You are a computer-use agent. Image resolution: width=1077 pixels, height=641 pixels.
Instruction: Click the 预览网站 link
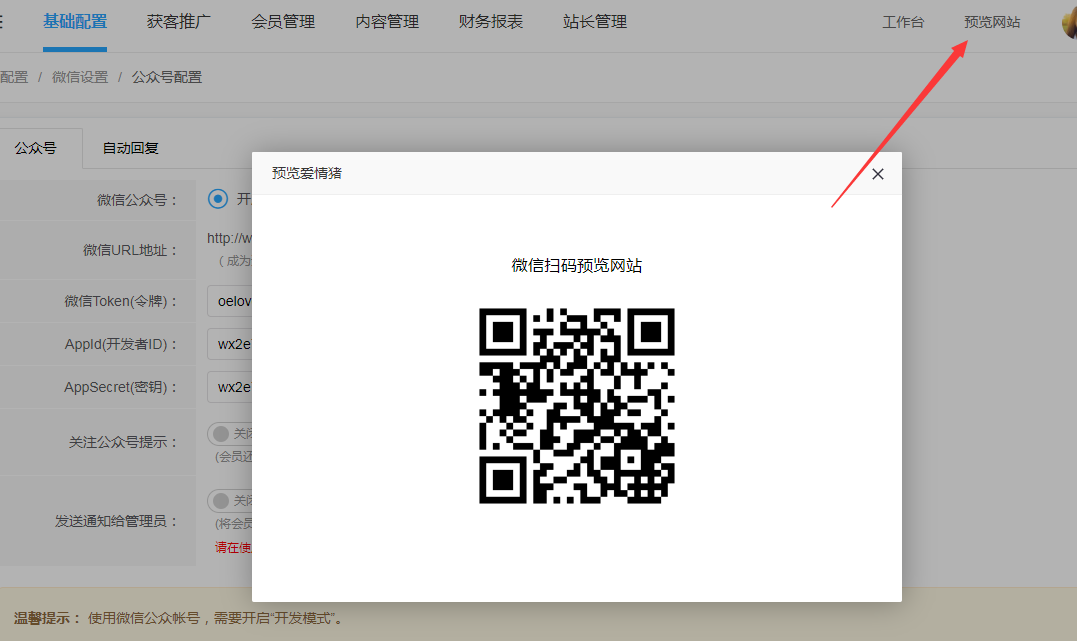[992, 22]
